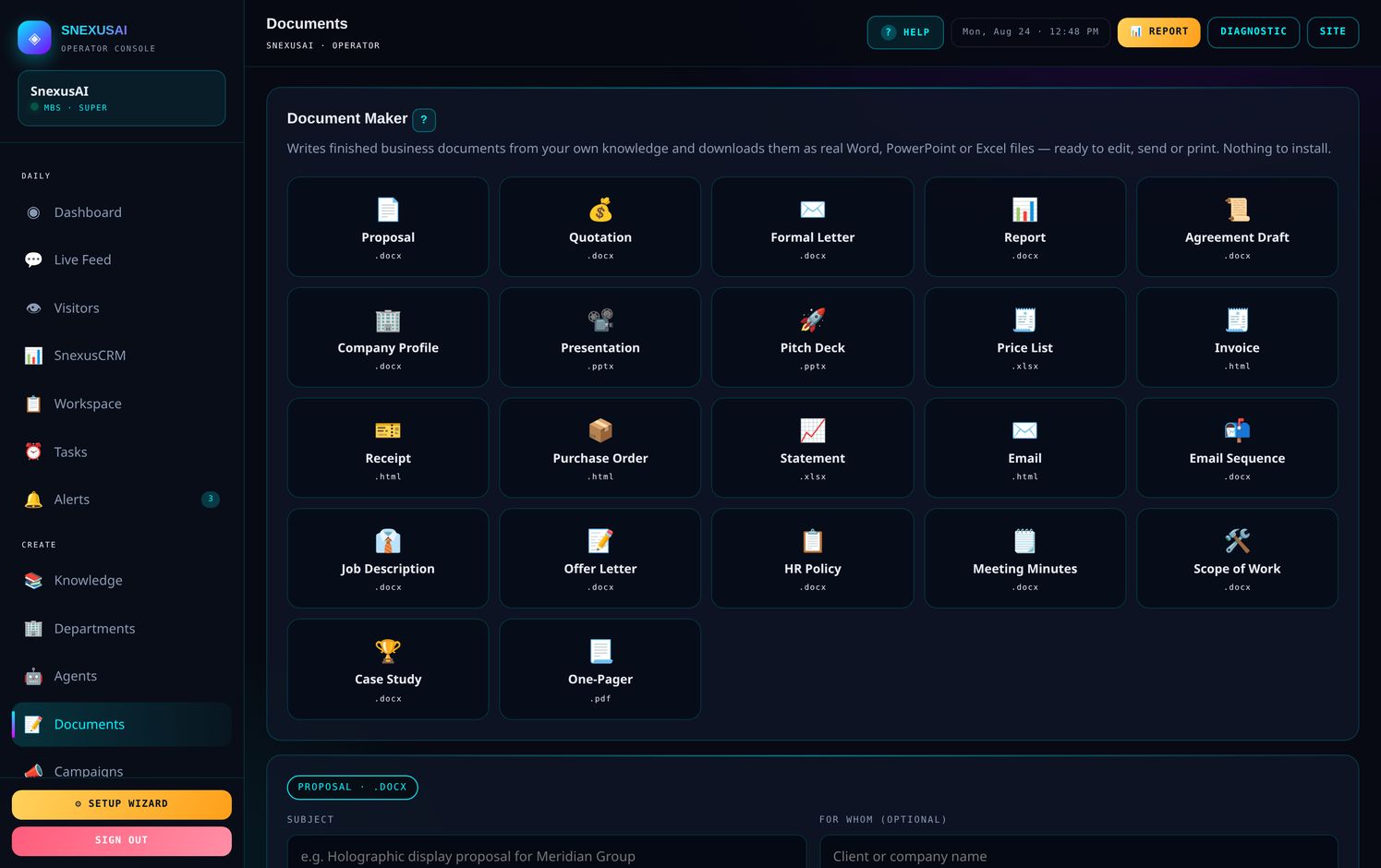The width and height of the screenshot is (1381, 868).
Task: Open the SnexusCRM menu item
Action: coord(122,356)
